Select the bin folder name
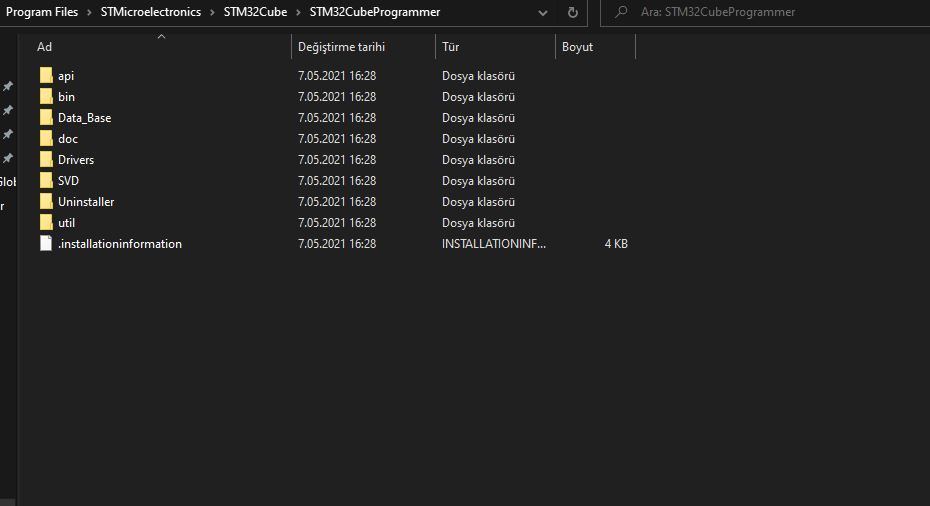 click(66, 97)
